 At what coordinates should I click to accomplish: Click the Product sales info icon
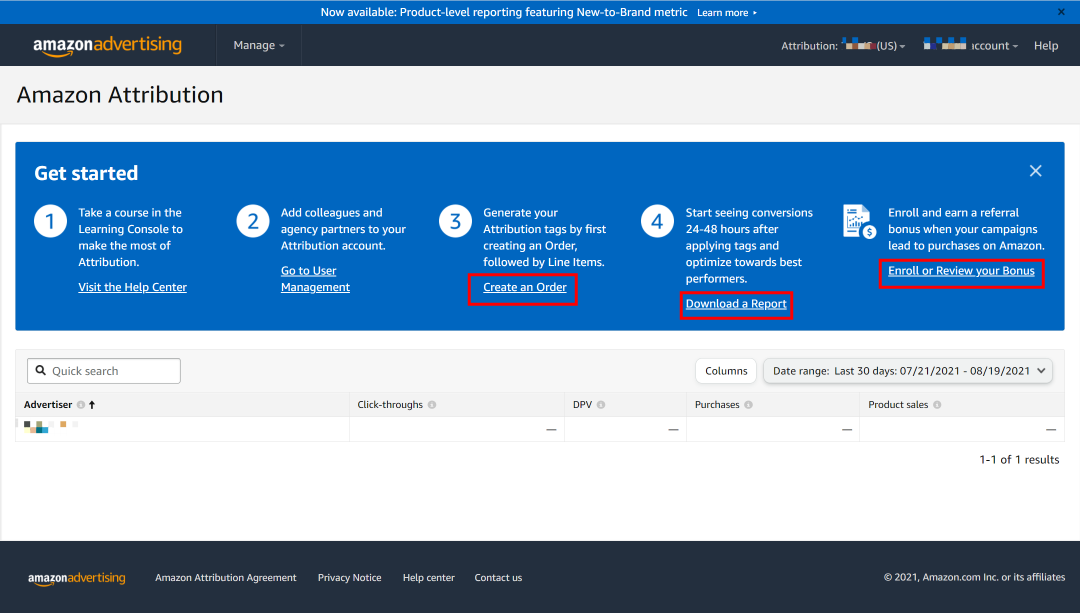coord(937,405)
